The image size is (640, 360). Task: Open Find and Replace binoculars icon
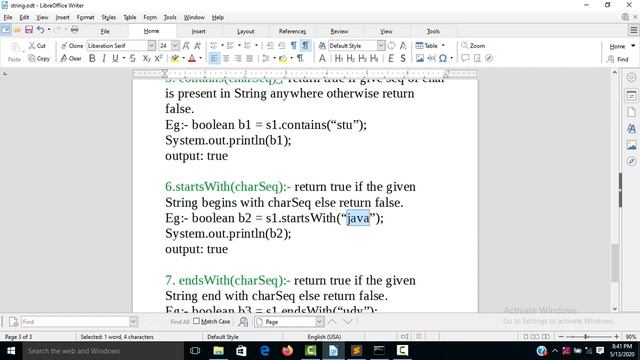pos(243,322)
